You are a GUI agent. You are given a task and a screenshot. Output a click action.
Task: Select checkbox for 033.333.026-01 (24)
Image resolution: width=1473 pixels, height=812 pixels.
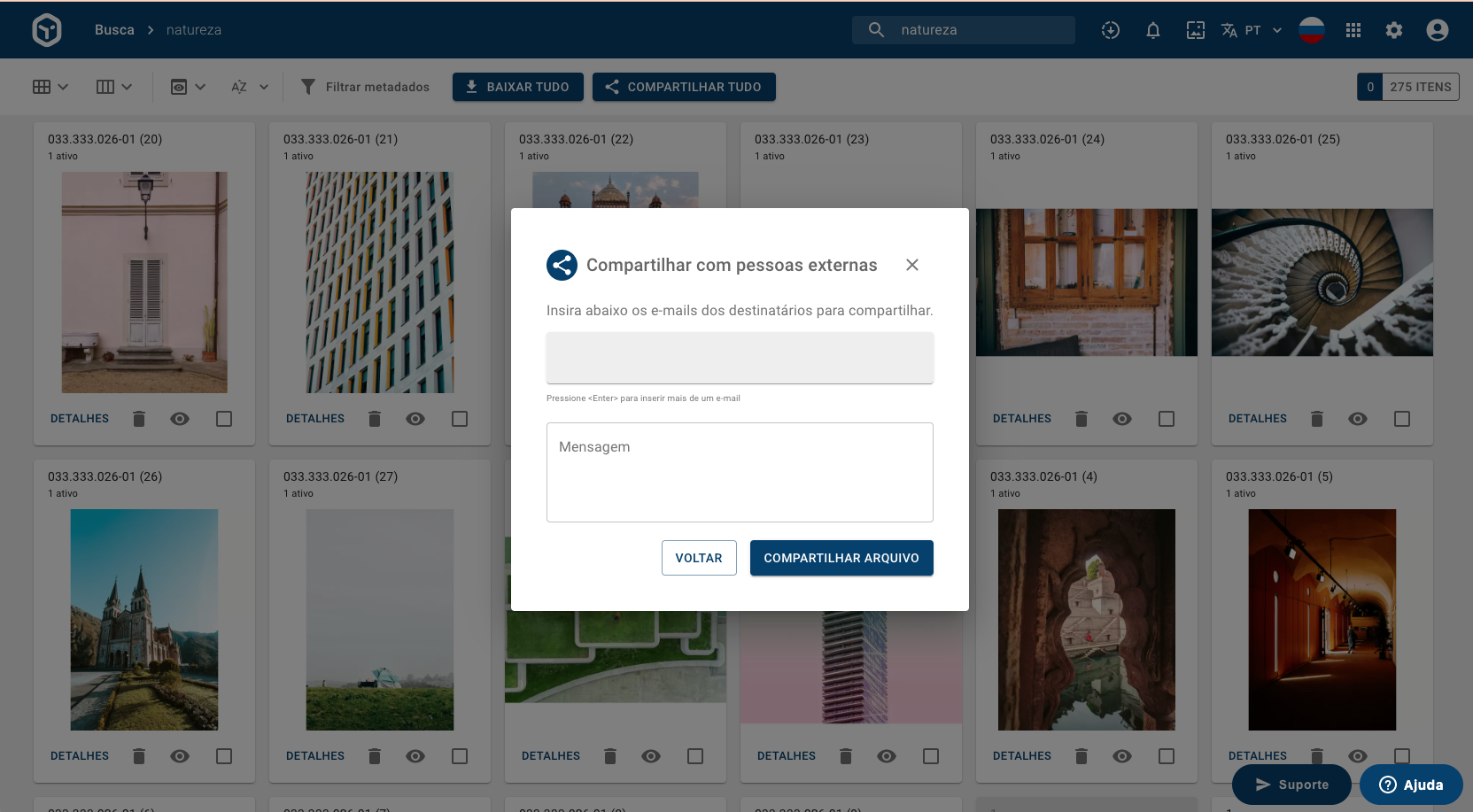click(1167, 419)
